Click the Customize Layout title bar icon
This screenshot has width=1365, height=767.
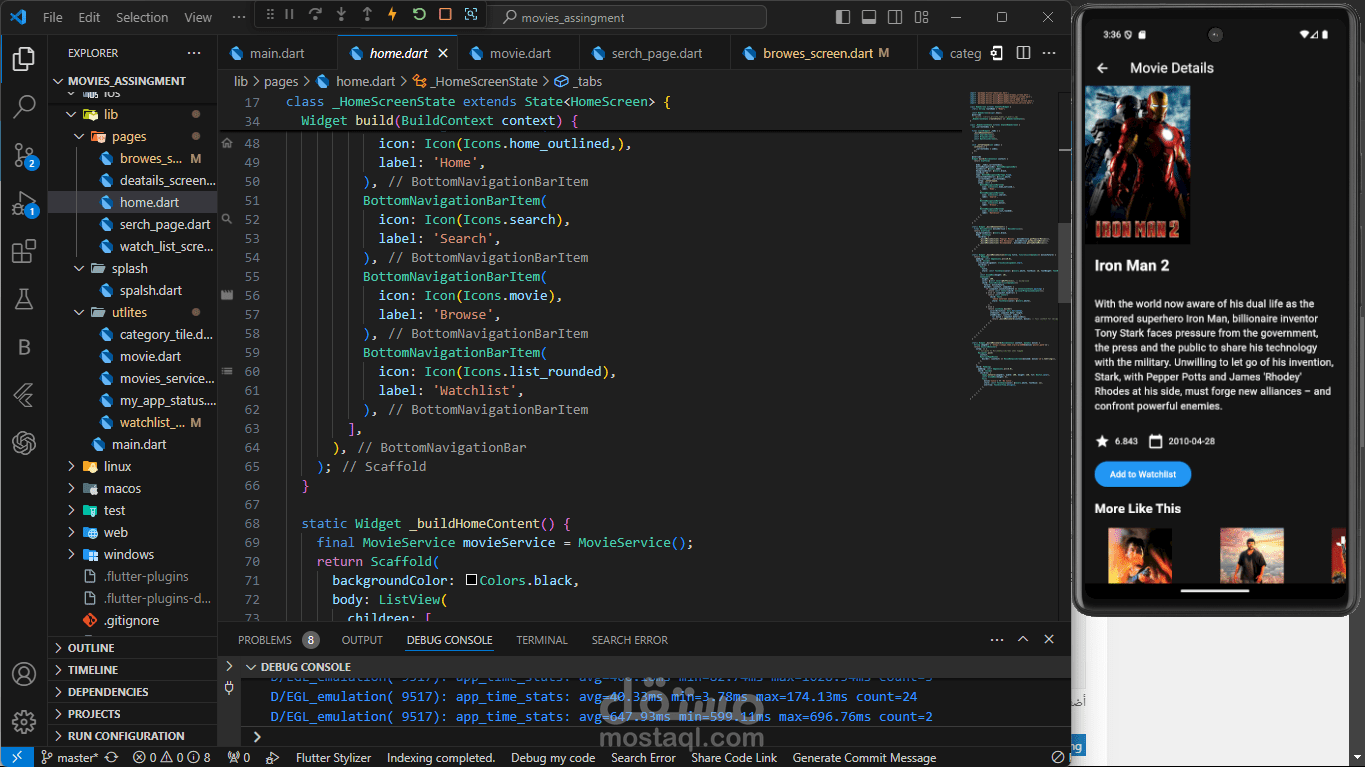(921, 17)
